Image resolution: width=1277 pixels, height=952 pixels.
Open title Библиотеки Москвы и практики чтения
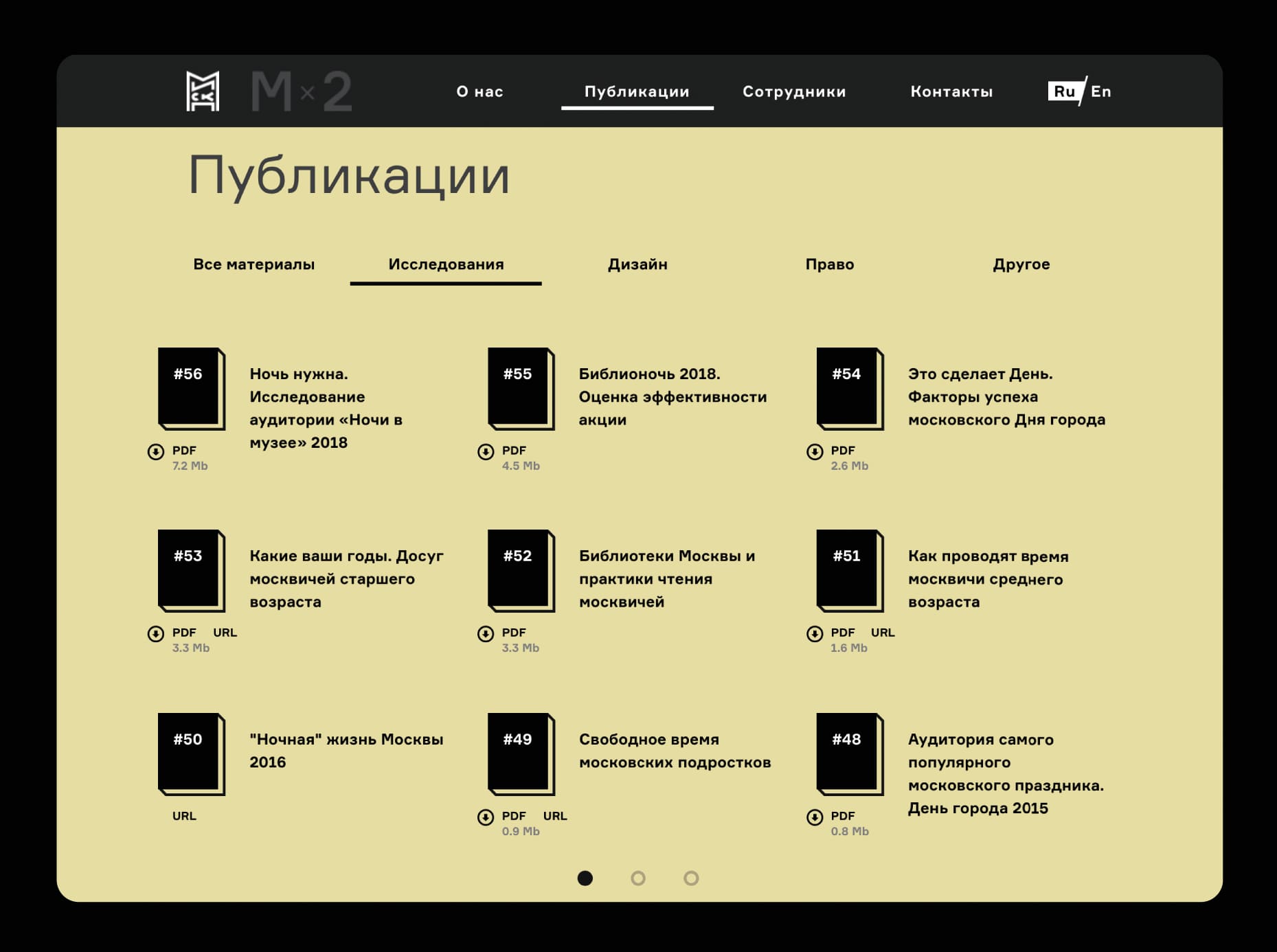point(667,579)
